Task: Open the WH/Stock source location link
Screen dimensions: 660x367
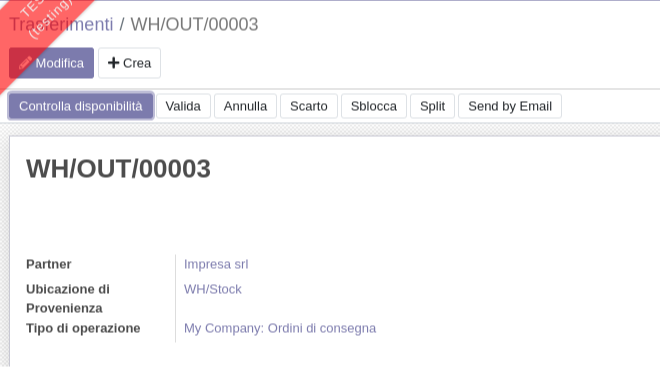Action: click(213, 289)
